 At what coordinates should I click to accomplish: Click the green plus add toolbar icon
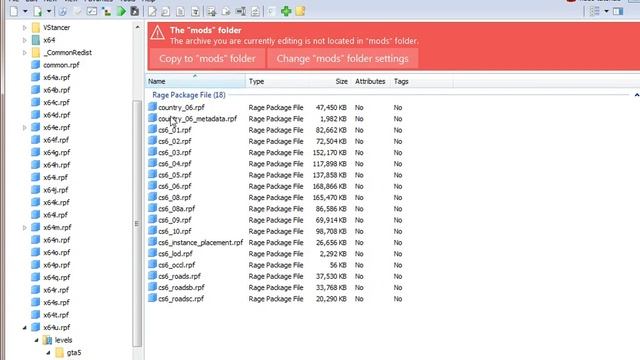point(286,11)
